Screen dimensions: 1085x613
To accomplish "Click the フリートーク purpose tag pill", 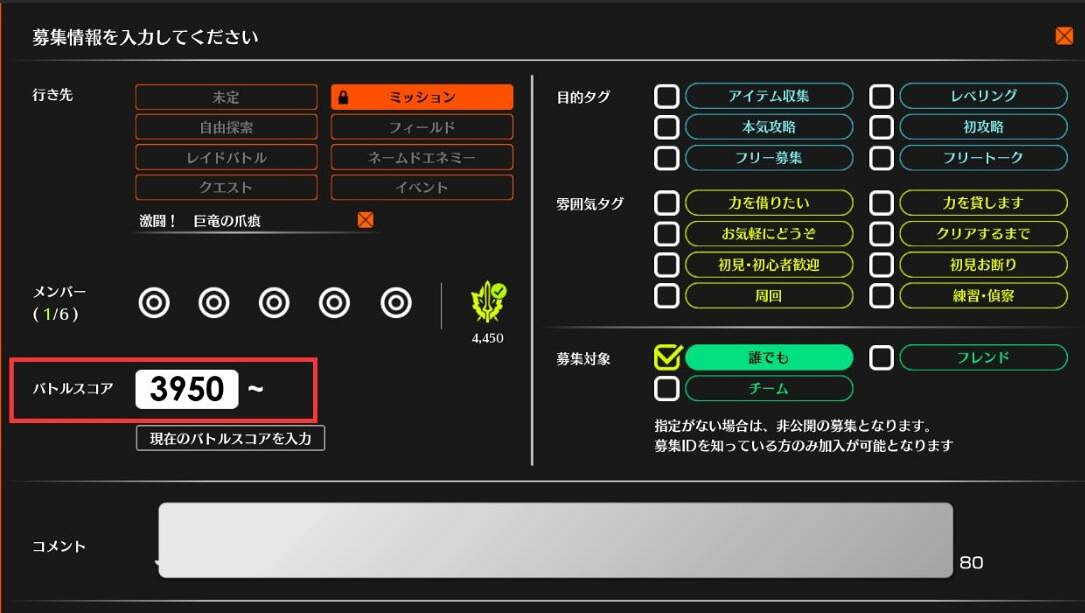I will pos(982,158).
